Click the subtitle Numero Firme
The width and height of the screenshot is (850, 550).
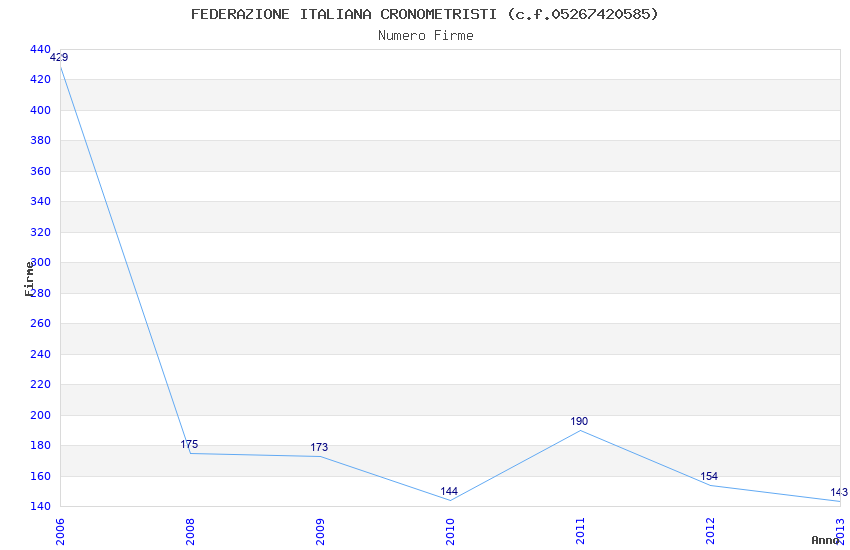pyautogui.click(x=426, y=36)
